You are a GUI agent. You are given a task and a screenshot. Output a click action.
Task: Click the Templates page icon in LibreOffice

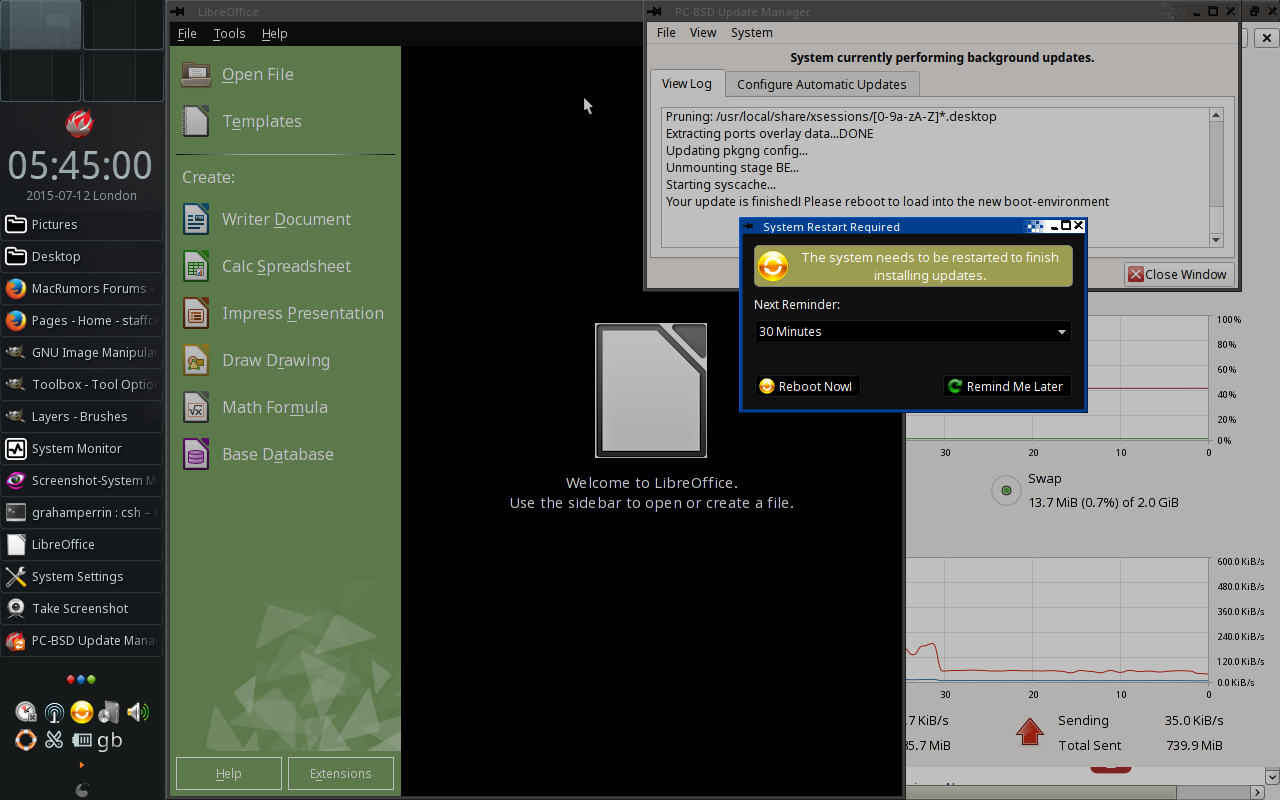coord(196,121)
